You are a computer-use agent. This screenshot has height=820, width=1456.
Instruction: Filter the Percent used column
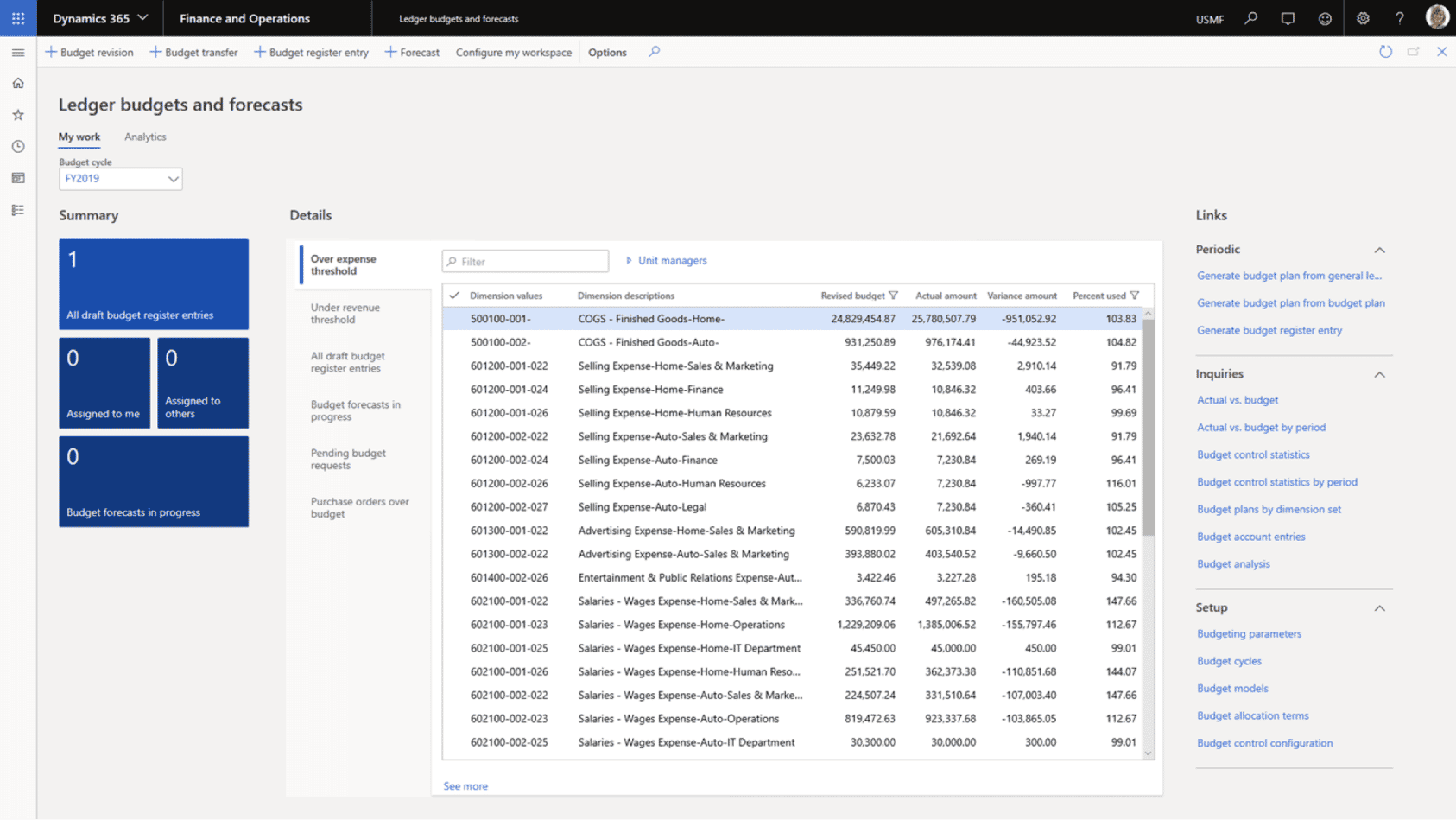pyautogui.click(x=1135, y=296)
